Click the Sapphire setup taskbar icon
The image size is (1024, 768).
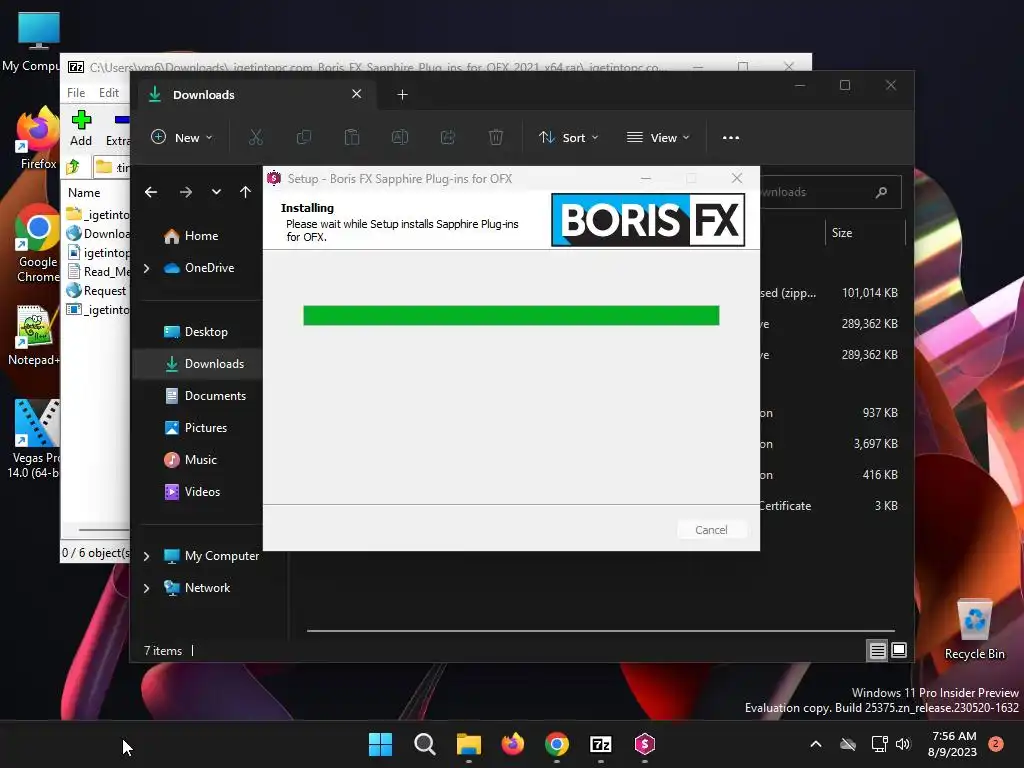[645, 744]
